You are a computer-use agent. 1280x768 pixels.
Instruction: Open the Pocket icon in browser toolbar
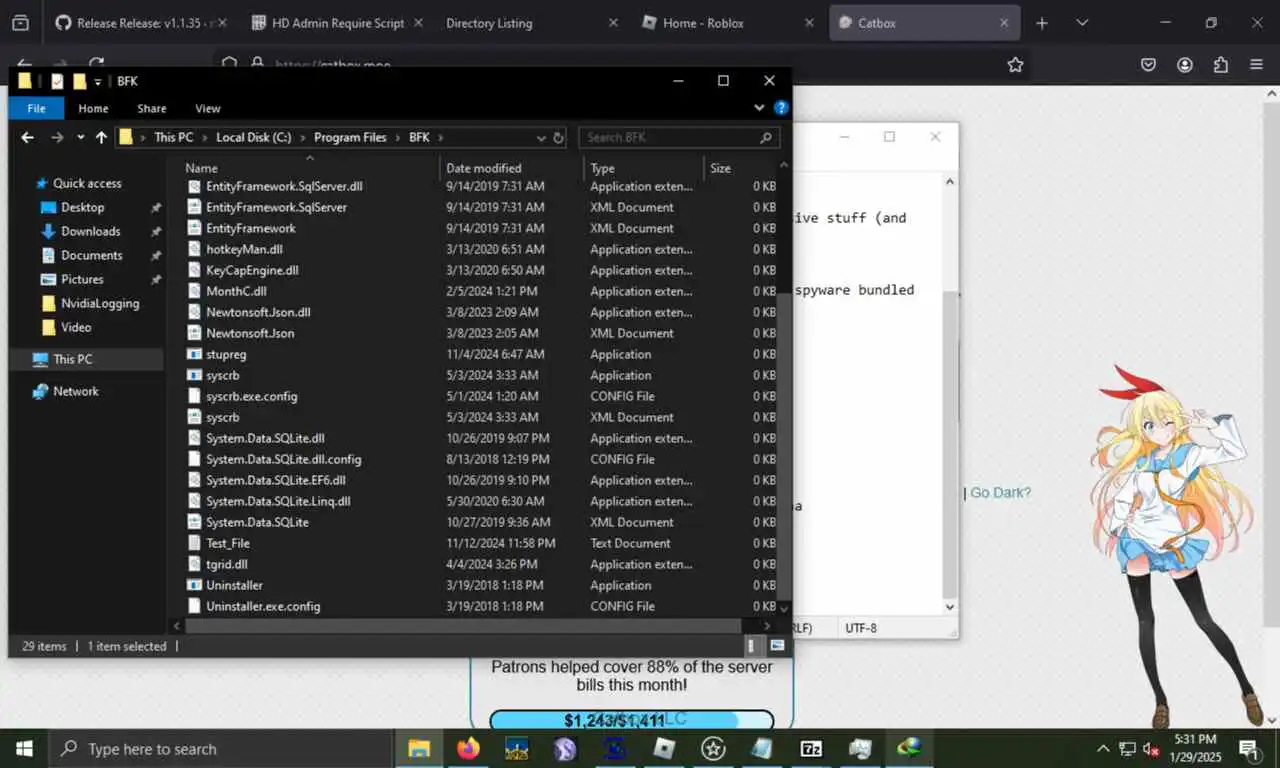coord(1149,65)
